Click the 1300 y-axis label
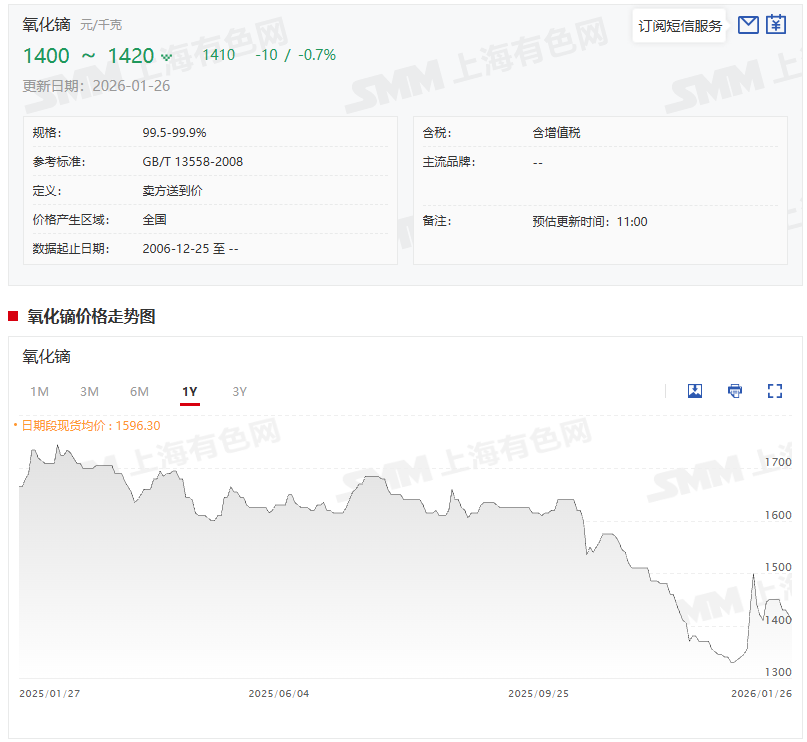807x742 pixels. coord(778,672)
